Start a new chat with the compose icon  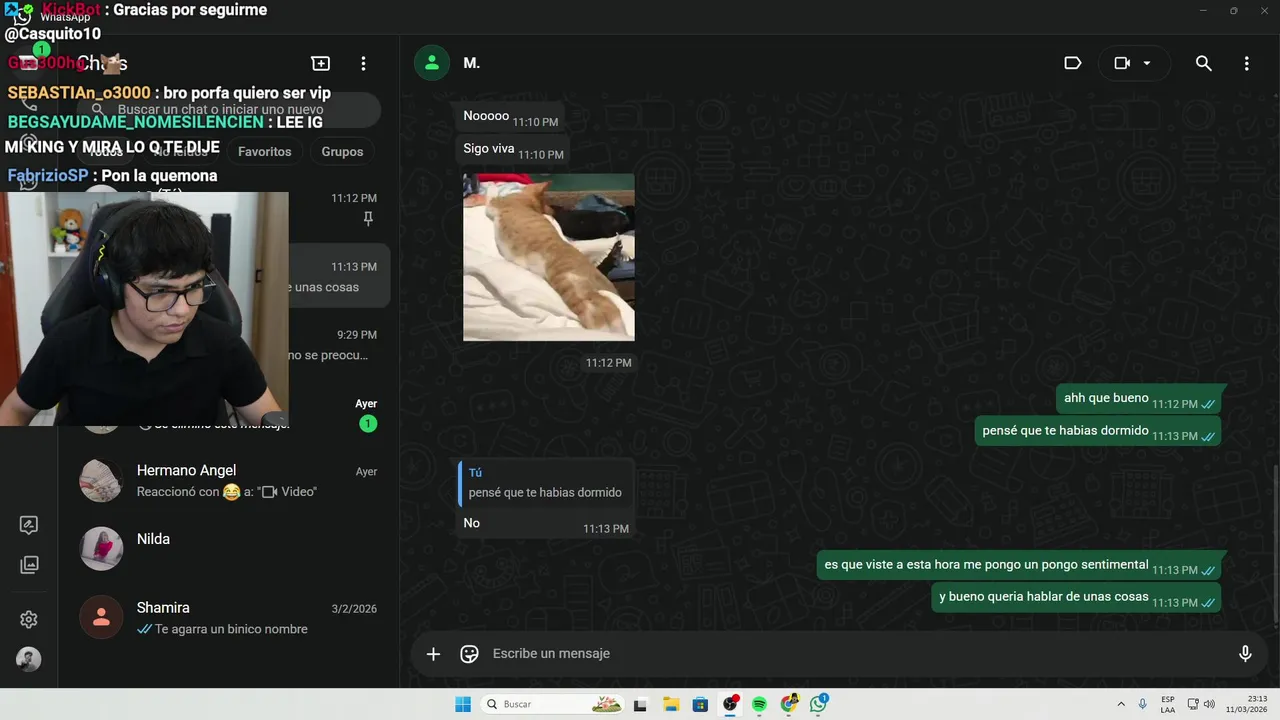321,63
